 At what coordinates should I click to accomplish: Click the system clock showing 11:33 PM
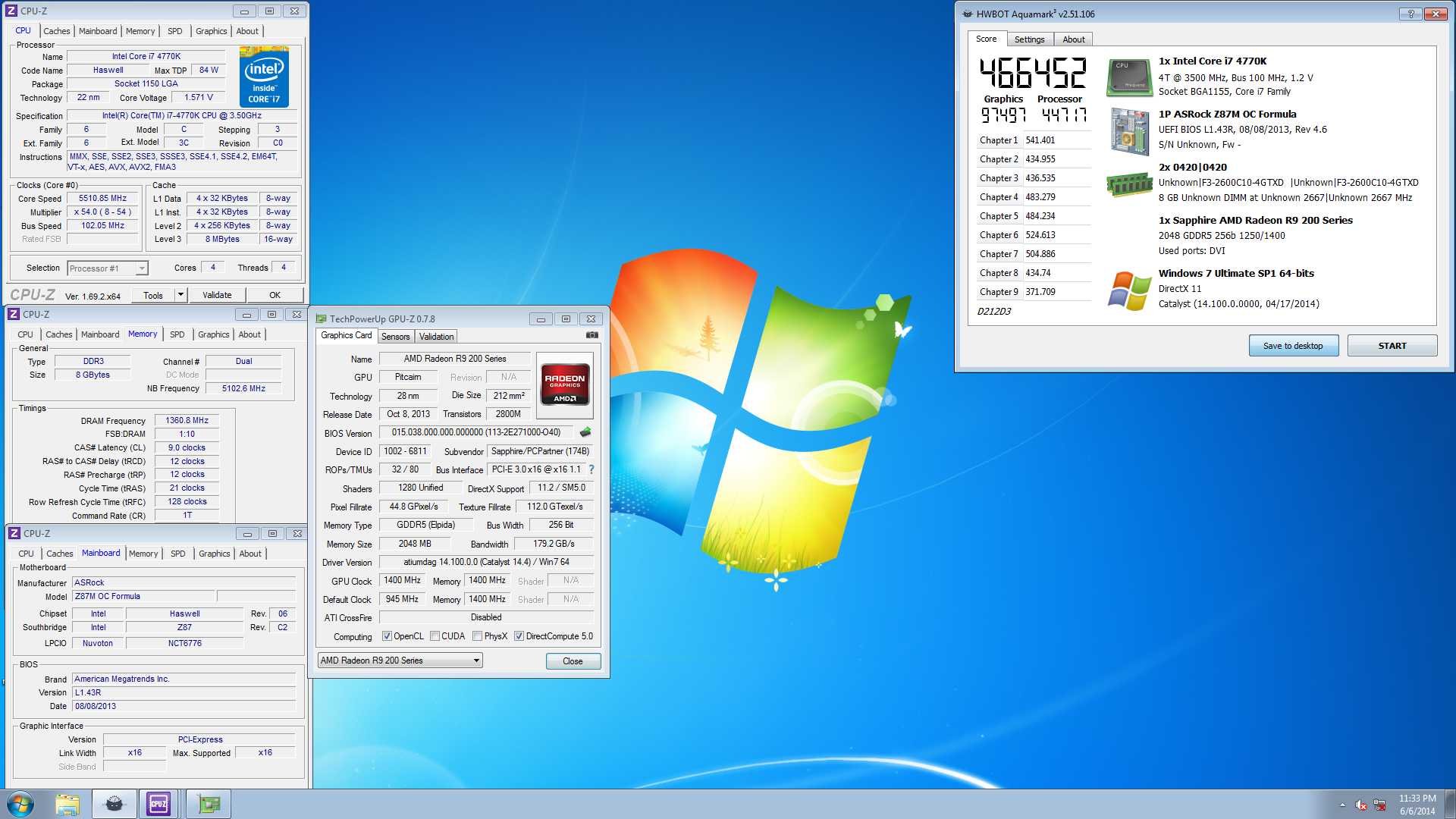coord(1417,799)
